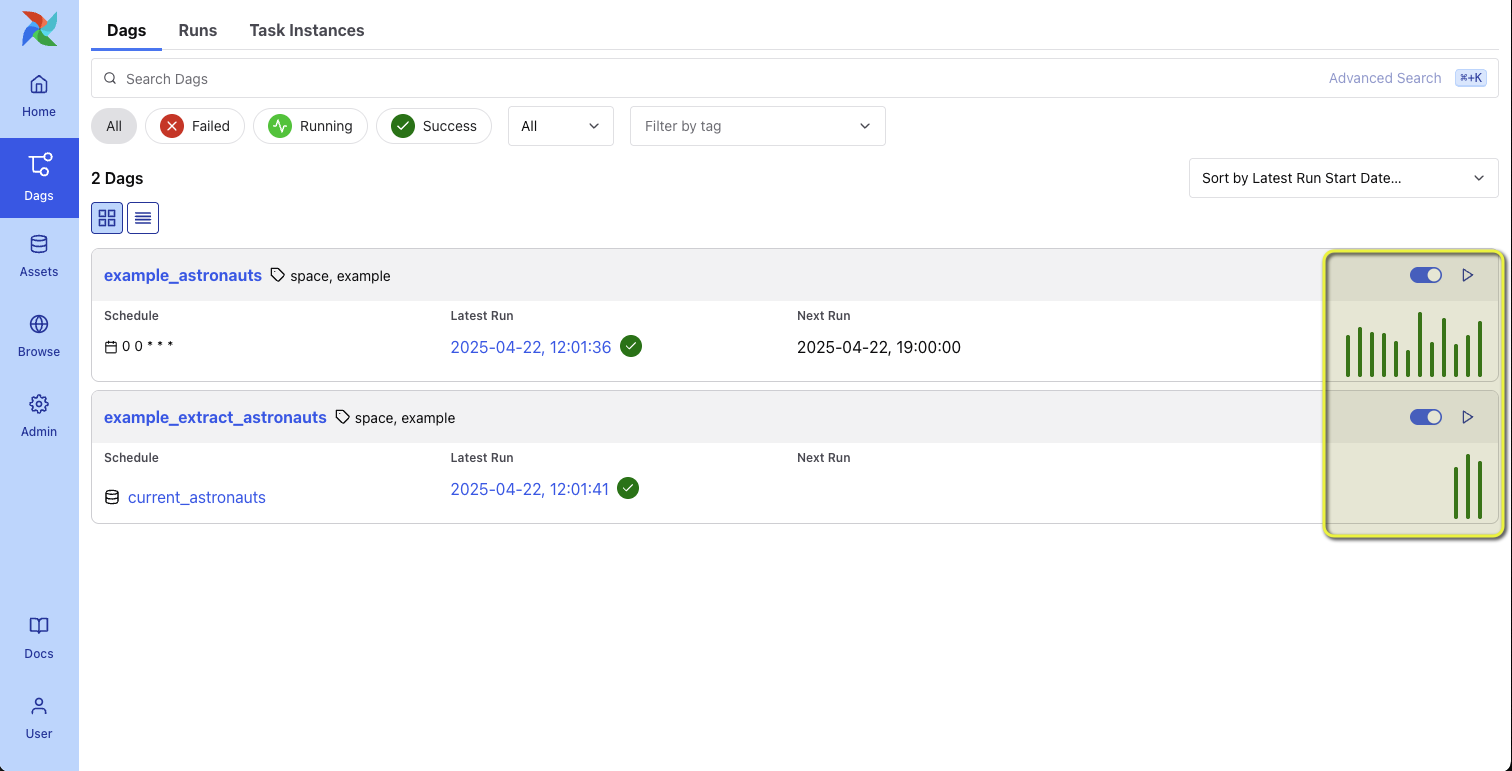Click the search magnifier icon

(110, 78)
